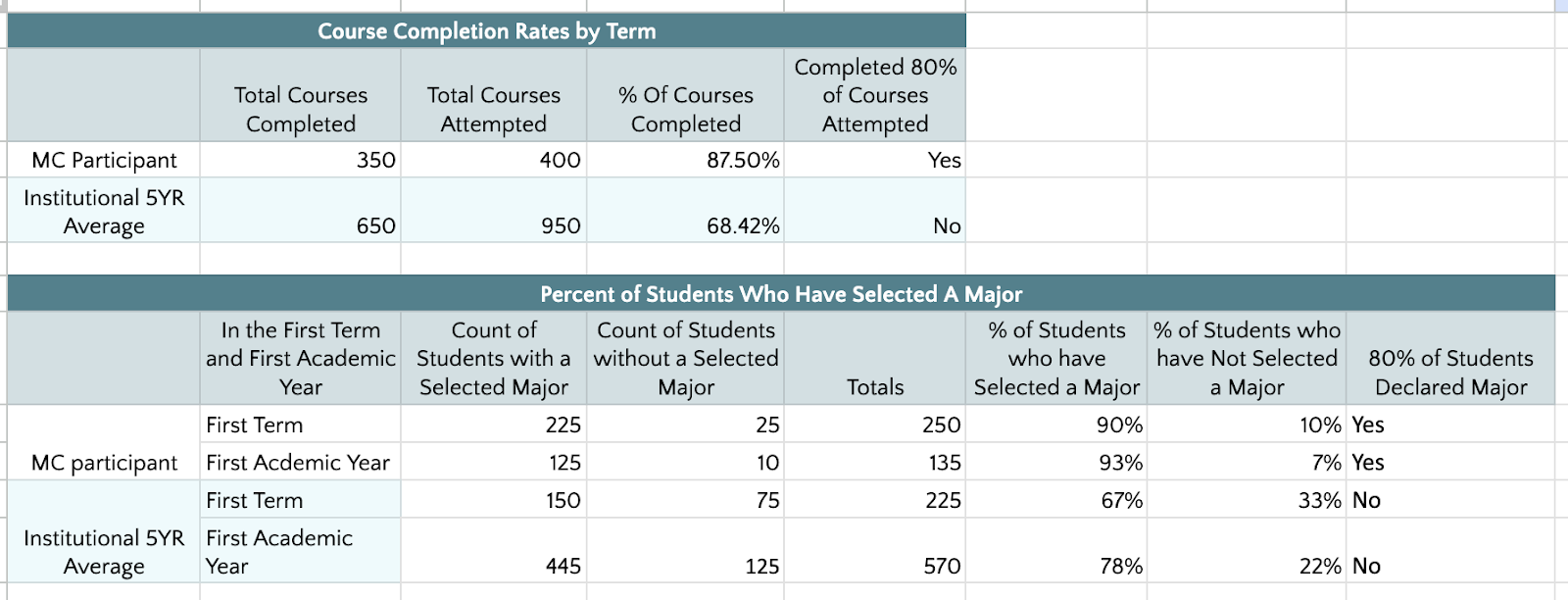This screenshot has width=1568, height=600.
Task: Select the "First Acdemic Year" row label
Action: pos(298,463)
